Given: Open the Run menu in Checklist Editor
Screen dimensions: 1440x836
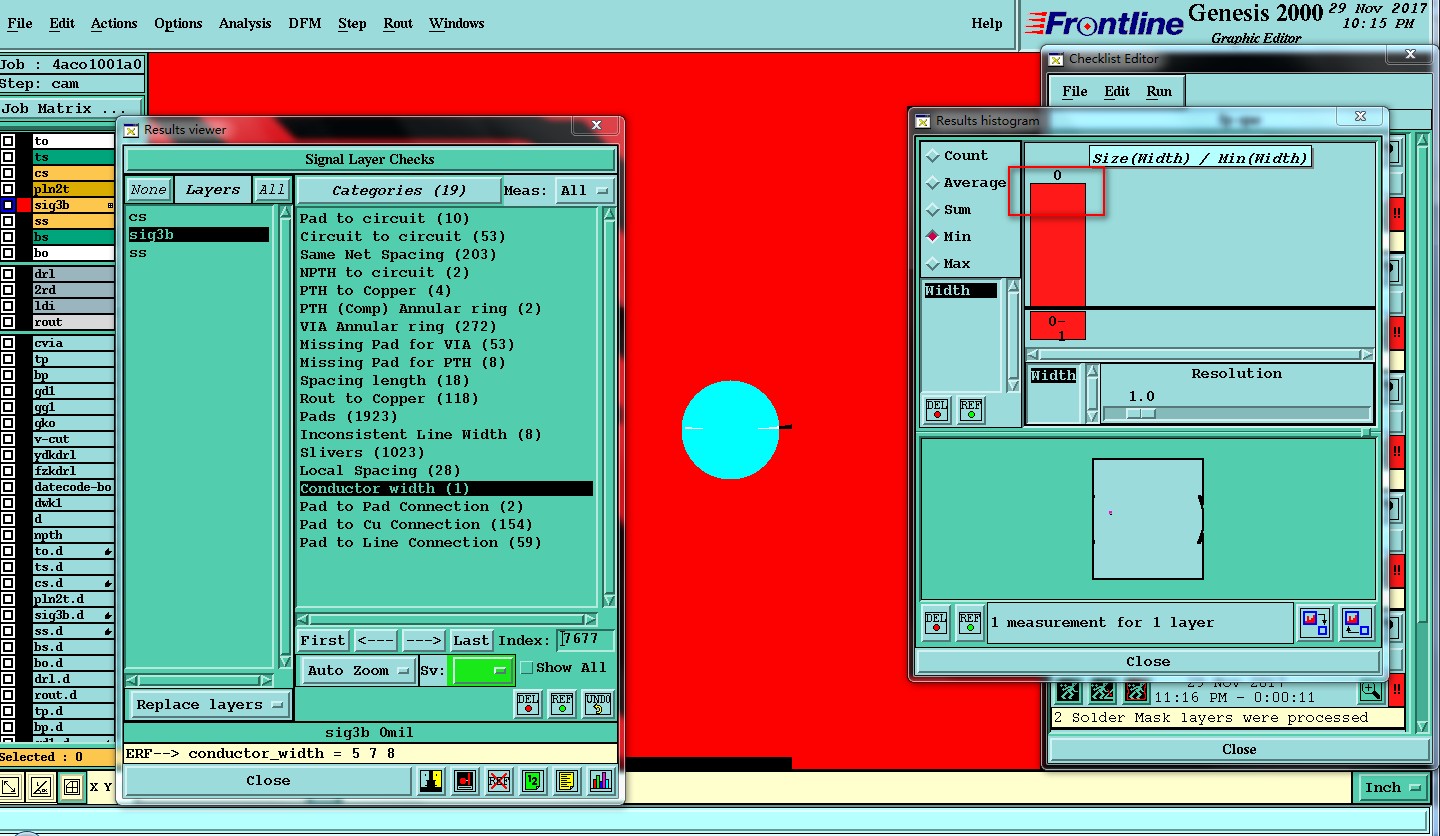Looking at the screenshot, I should pyautogui.click(x=1159, y=91).
